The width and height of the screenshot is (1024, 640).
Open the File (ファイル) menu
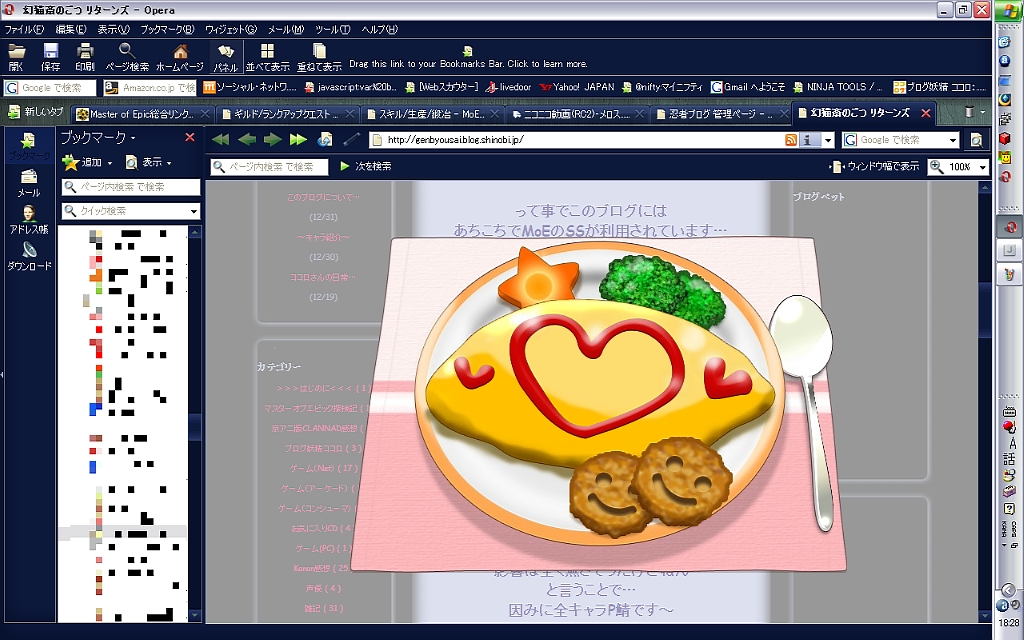tap(24, 29)
